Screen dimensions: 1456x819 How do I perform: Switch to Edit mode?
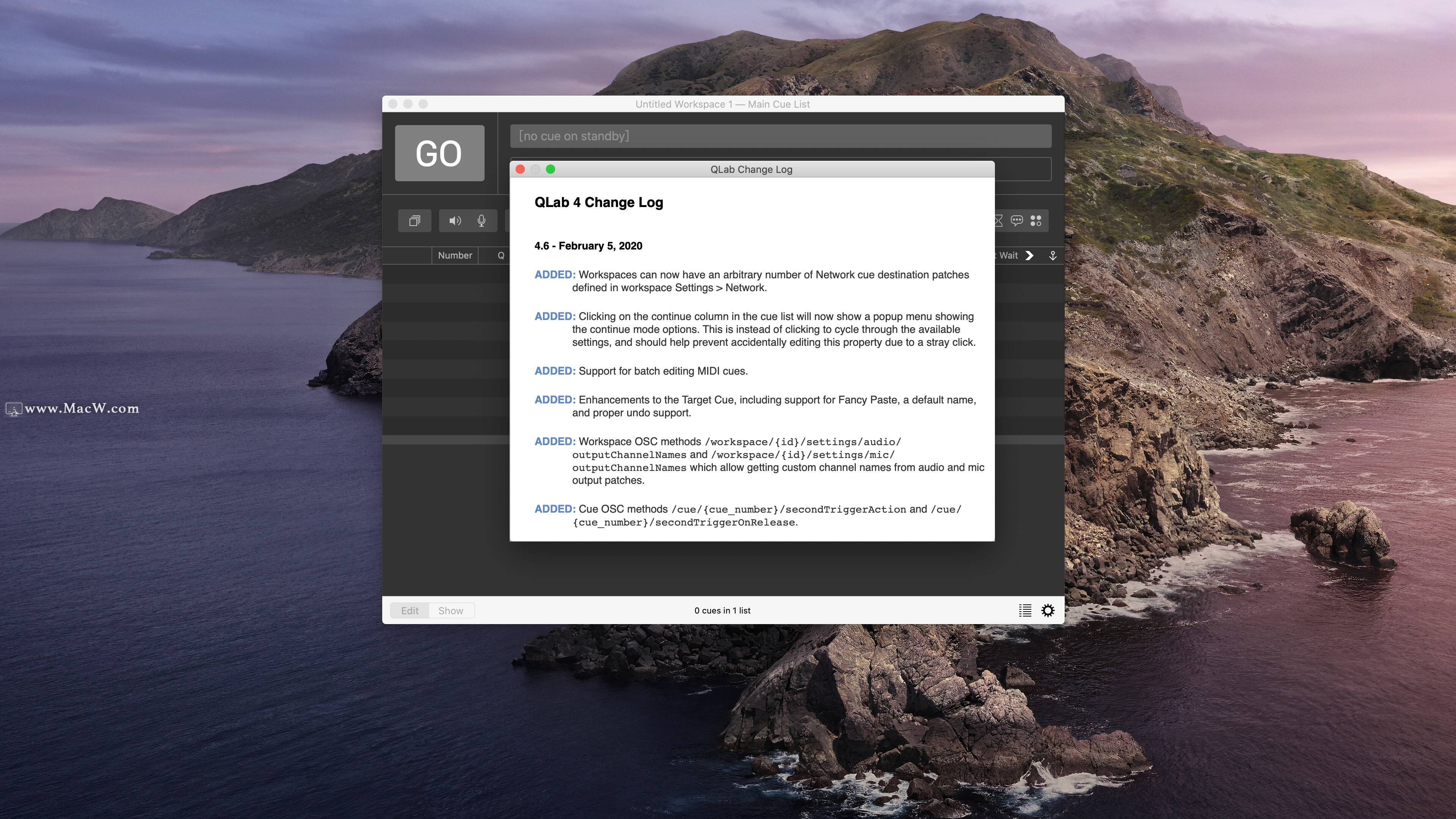pyautogui.click(x=410, y=610)
